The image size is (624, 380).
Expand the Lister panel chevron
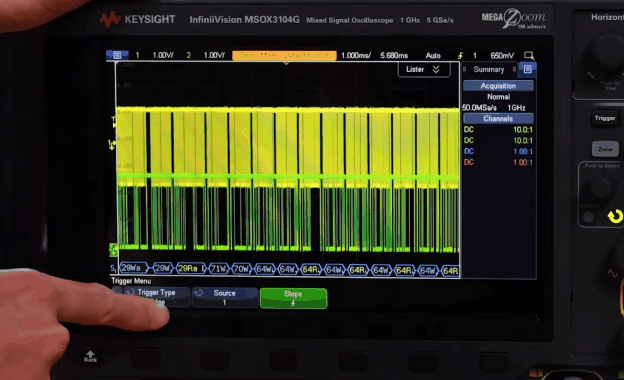[x=436, y=69]
